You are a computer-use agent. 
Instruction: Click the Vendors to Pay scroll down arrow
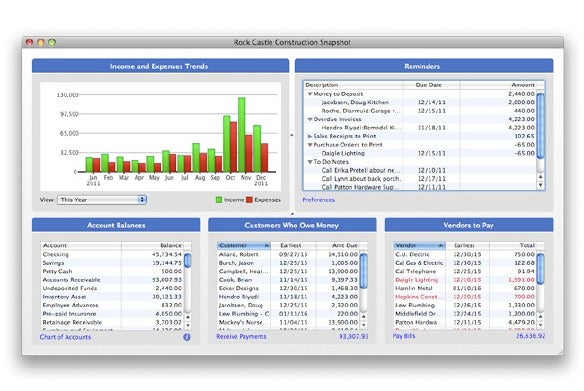click(540, 325)
